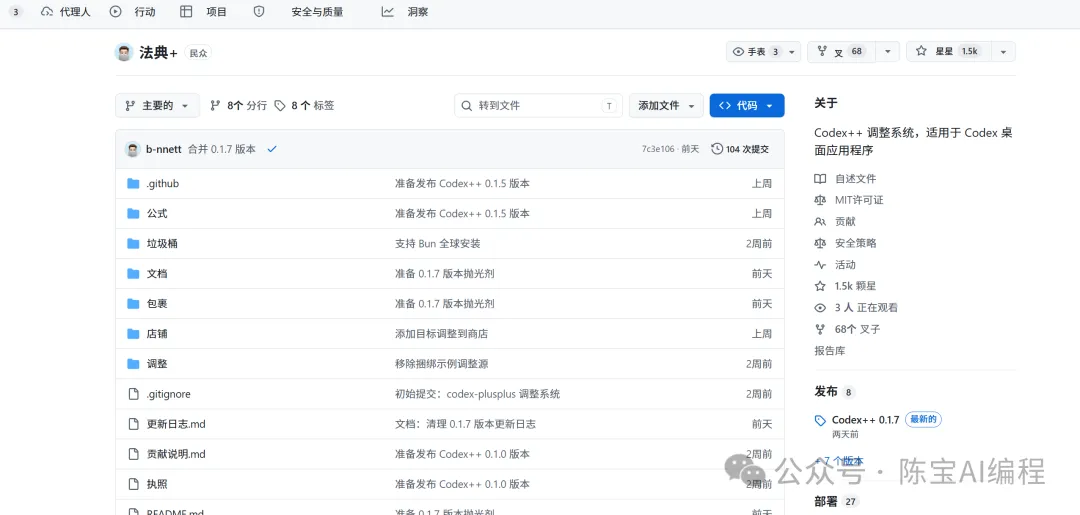Click the 代理人 cloud icon
Screen dimensions: 1080x515
click(x=47, y=12)
